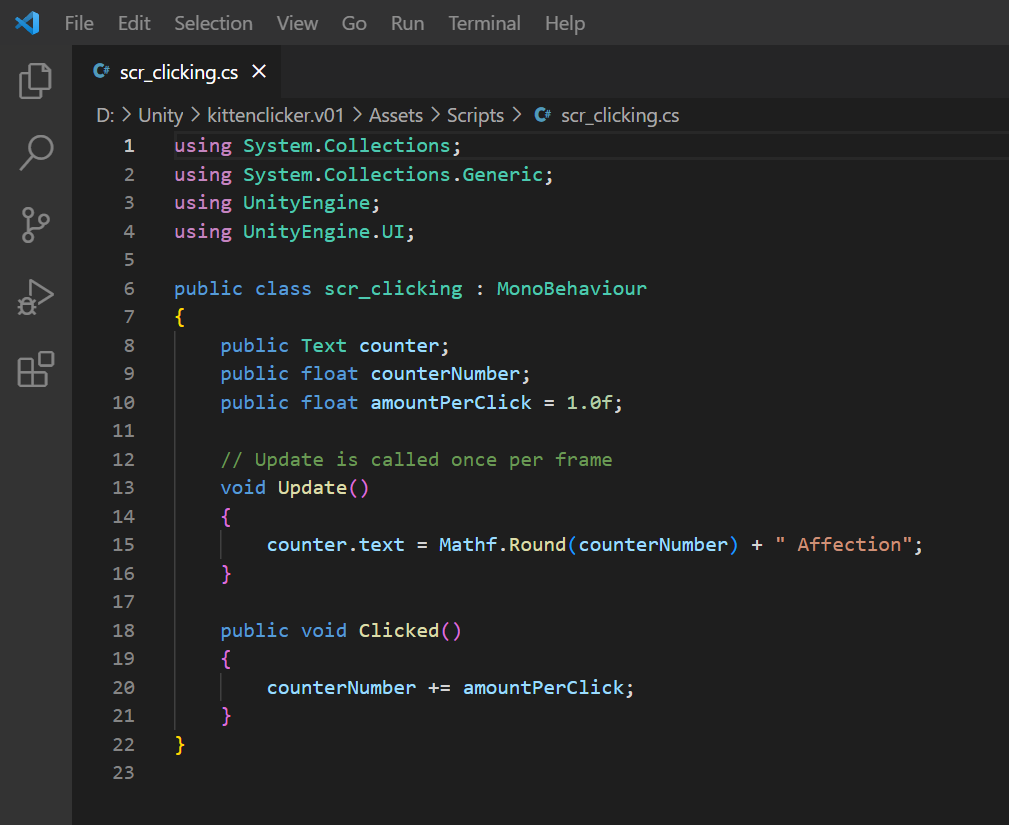Click line number 15 in the gutter
The height and width of the screenshot is (825, 1009).
123,545
